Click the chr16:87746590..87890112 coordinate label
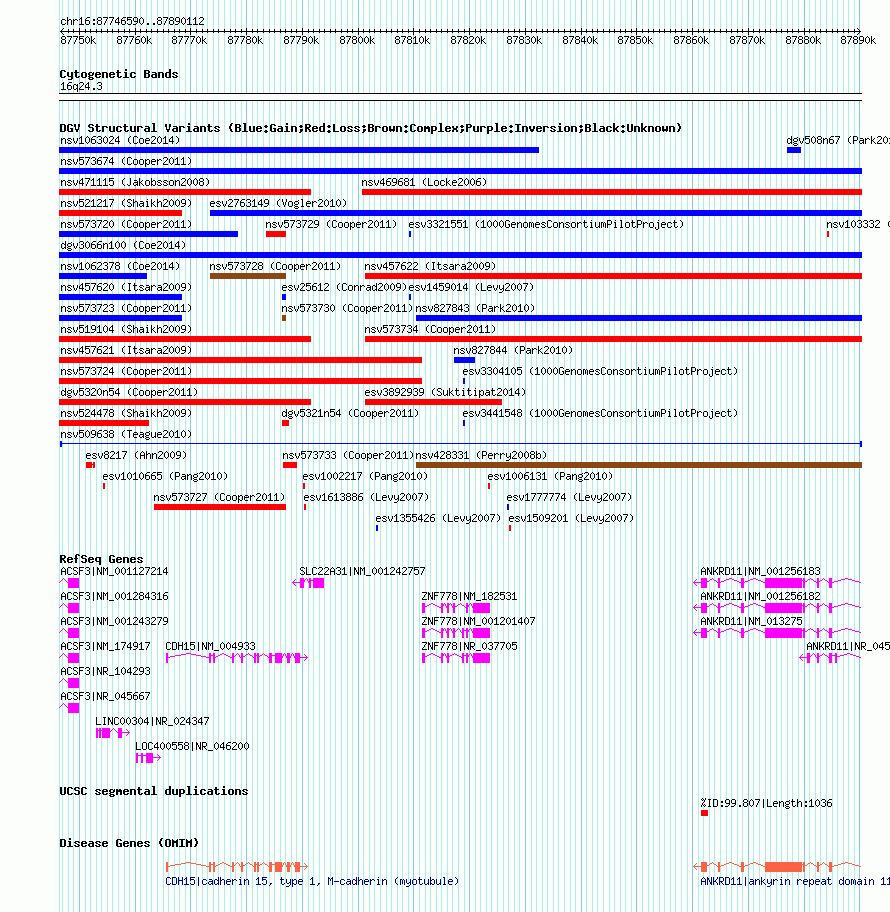Image resolution: width=890 pixels, height=912 pixels. point(133,22)
